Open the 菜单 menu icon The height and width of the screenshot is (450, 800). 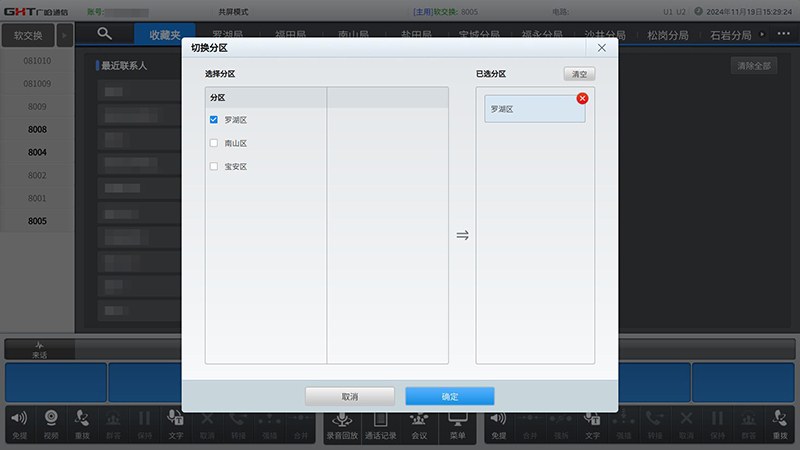(457, 423)
